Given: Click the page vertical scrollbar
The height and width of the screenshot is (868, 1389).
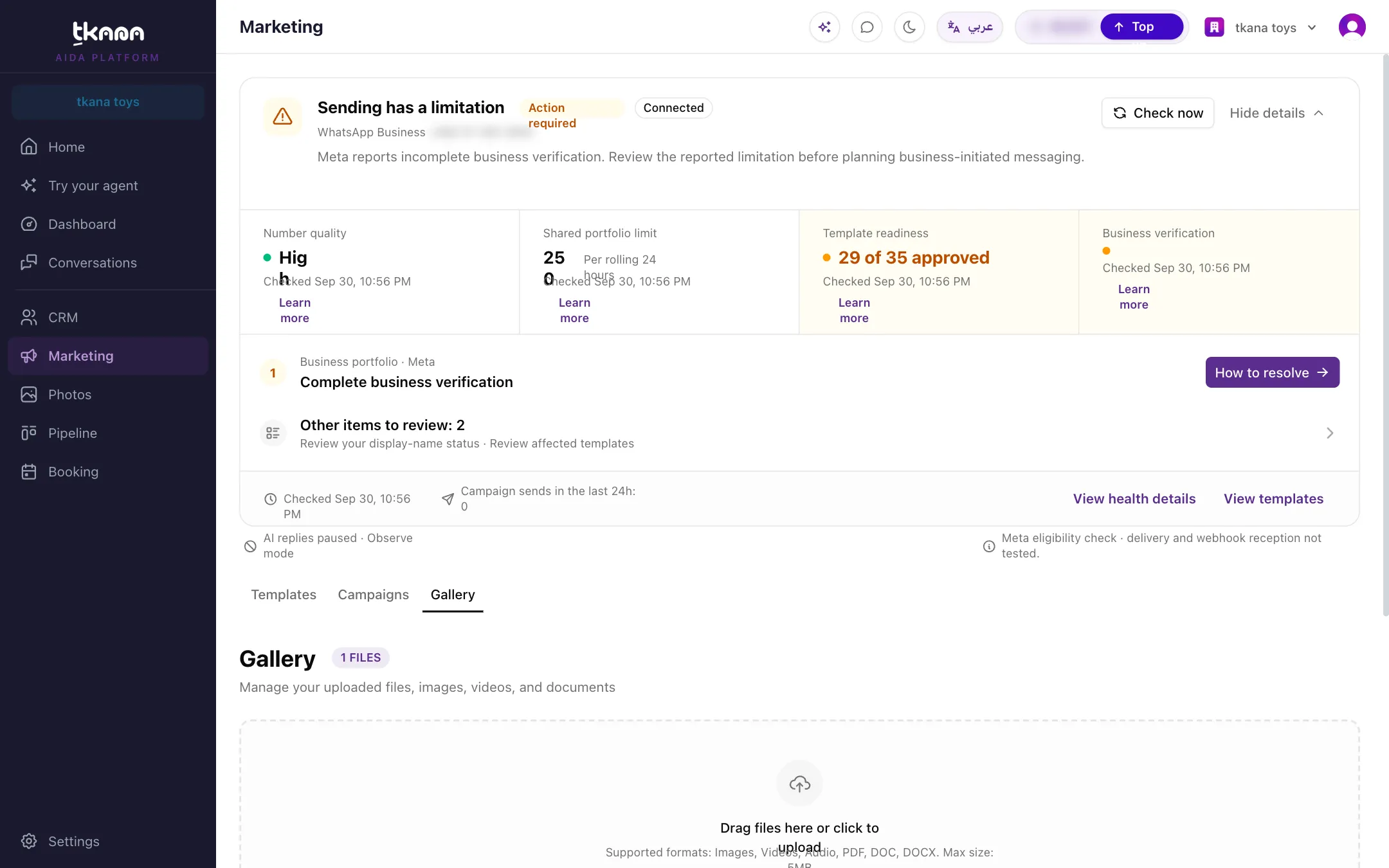Looking at the screenshot, I should coord(1385,334).
